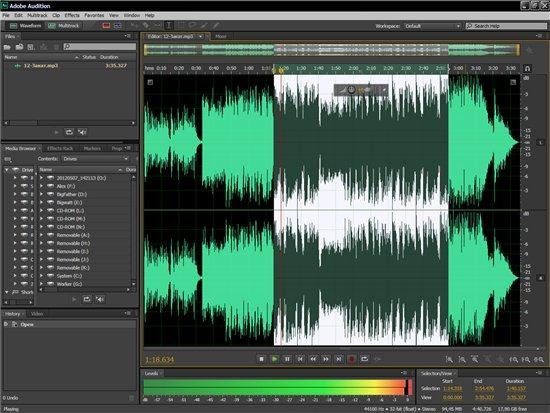Click the headphones icon beside the timeline ruler

click(527, 68)
